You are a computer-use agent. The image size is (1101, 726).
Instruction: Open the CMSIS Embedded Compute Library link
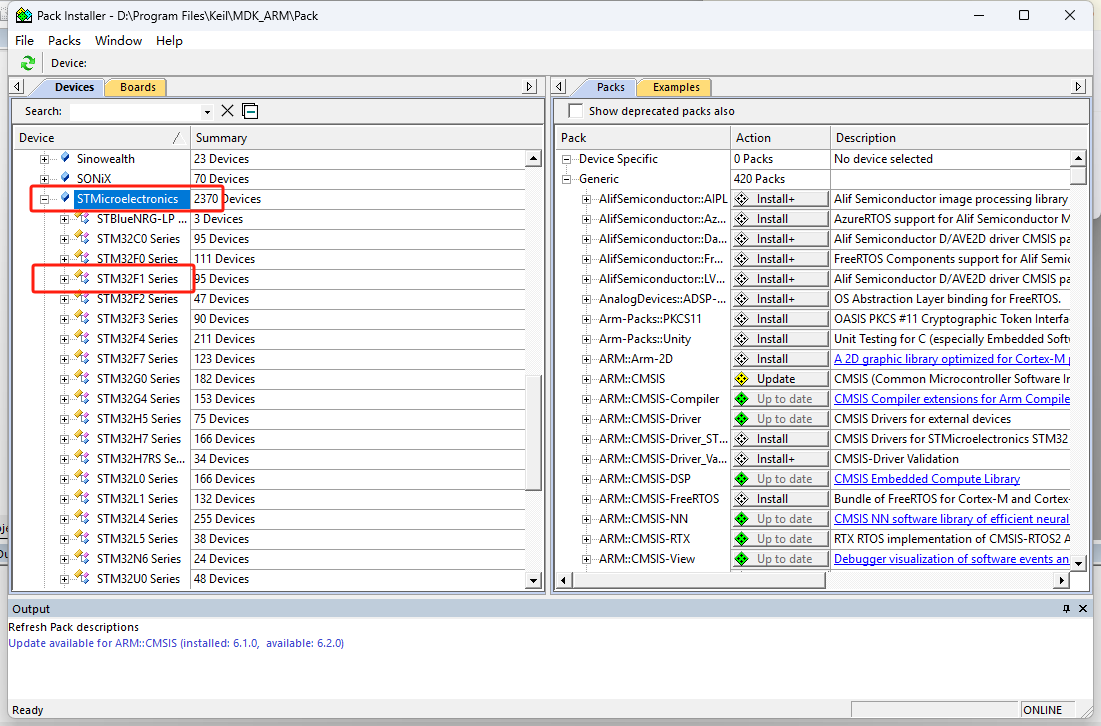tap(927, 479)
